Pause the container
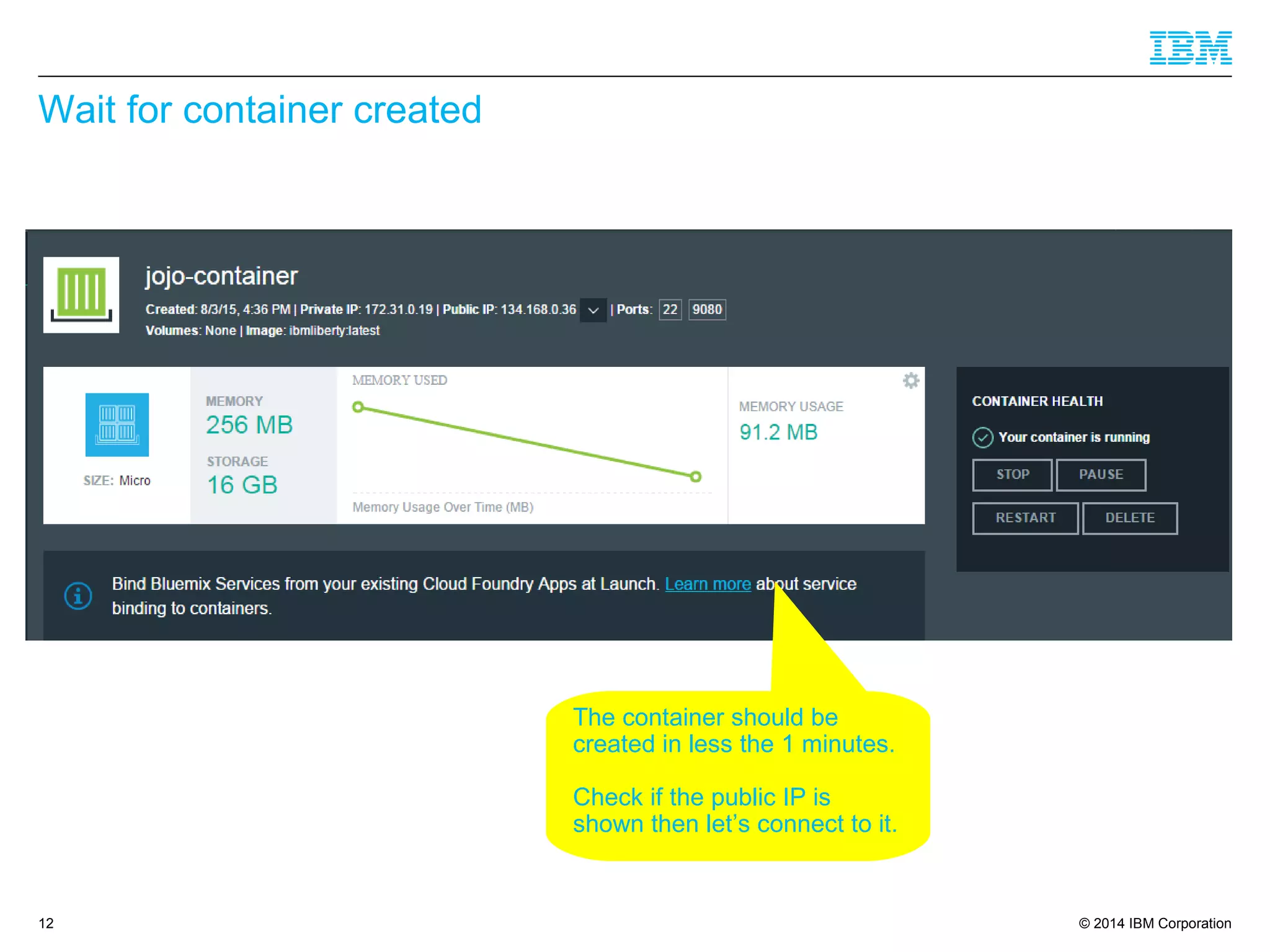 pos(1101,475)
